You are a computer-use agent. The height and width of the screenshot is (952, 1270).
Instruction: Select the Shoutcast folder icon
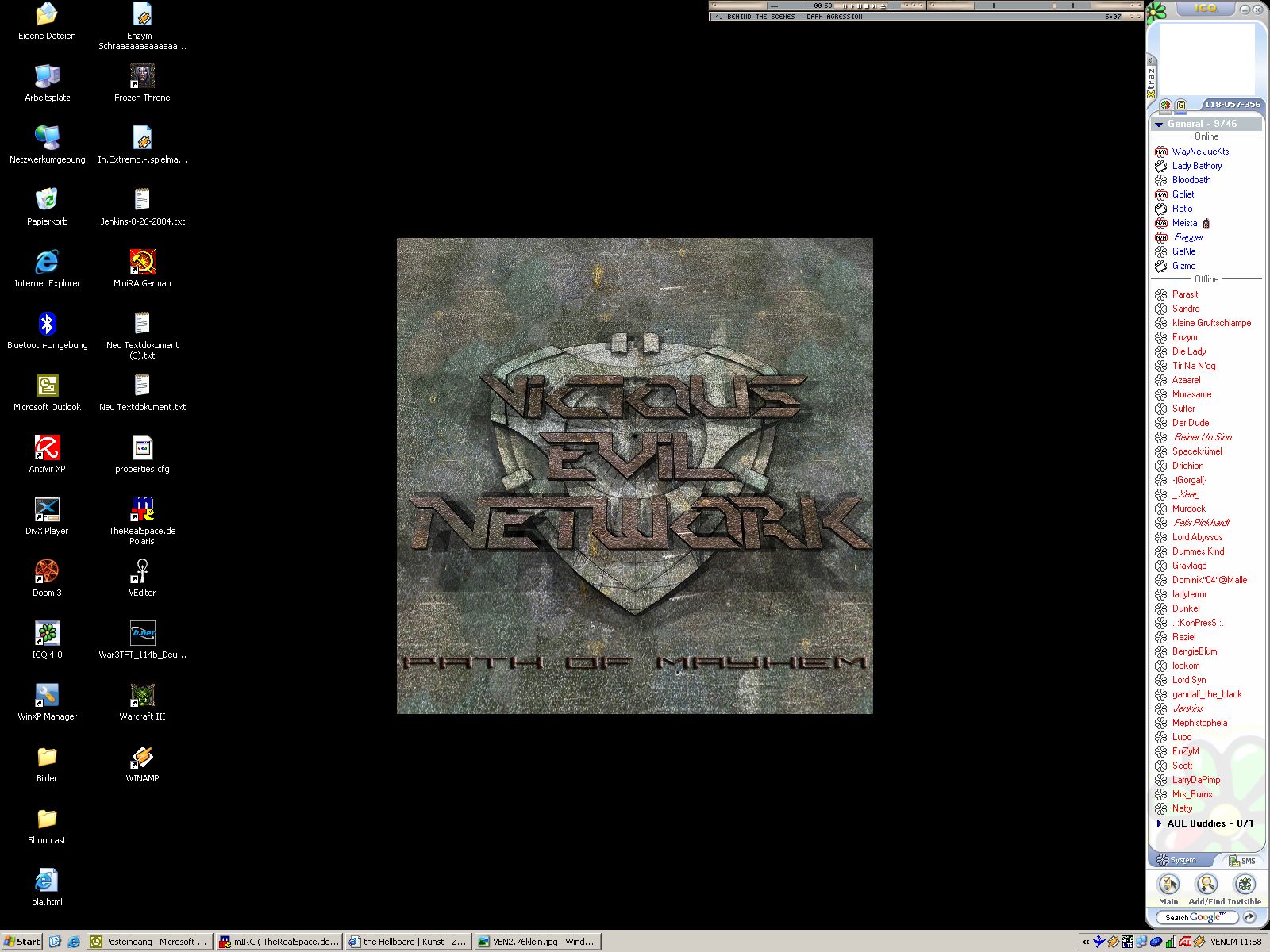tap(47, 825)
